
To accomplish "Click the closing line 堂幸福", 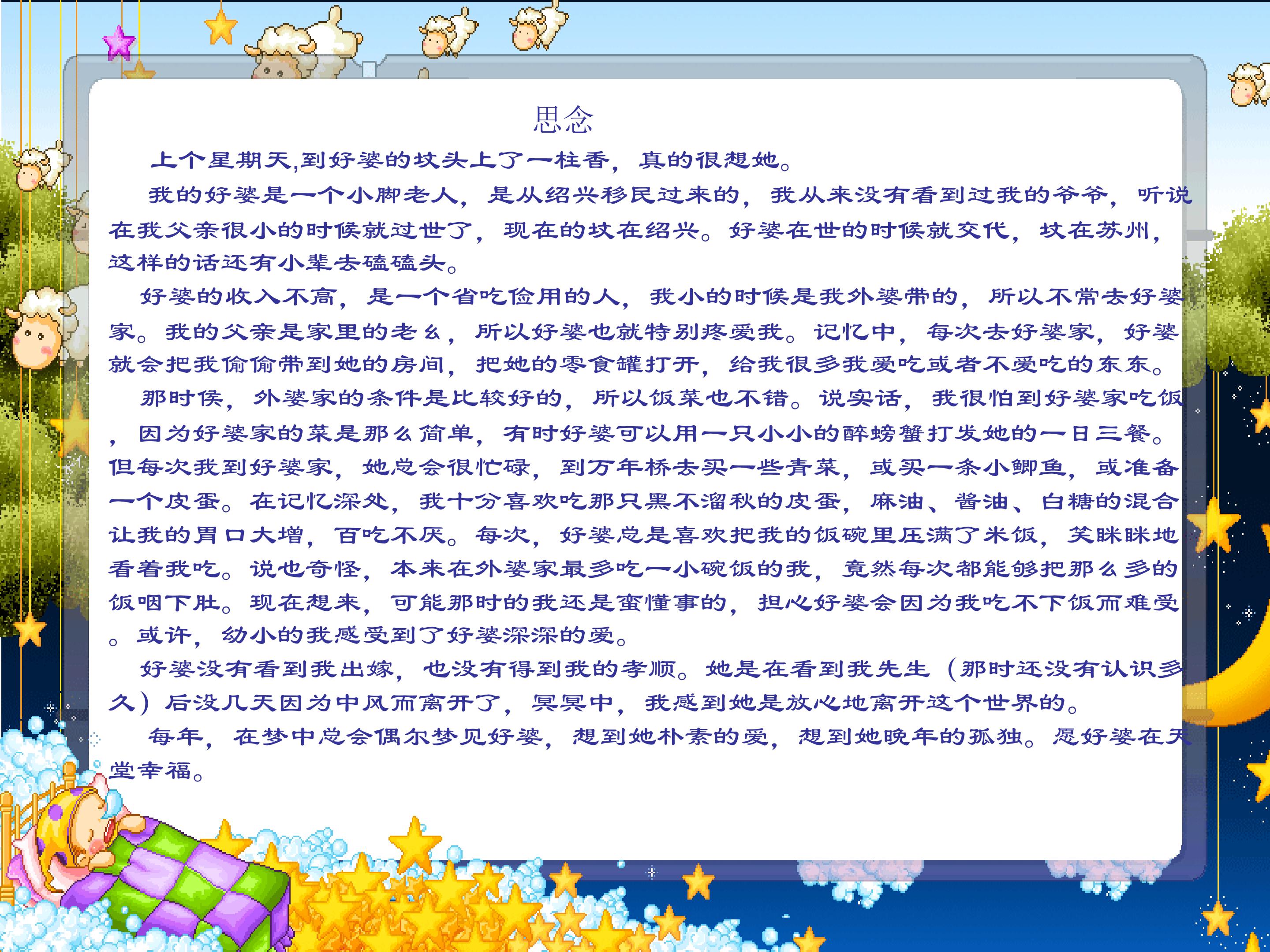I will [156, 770].
